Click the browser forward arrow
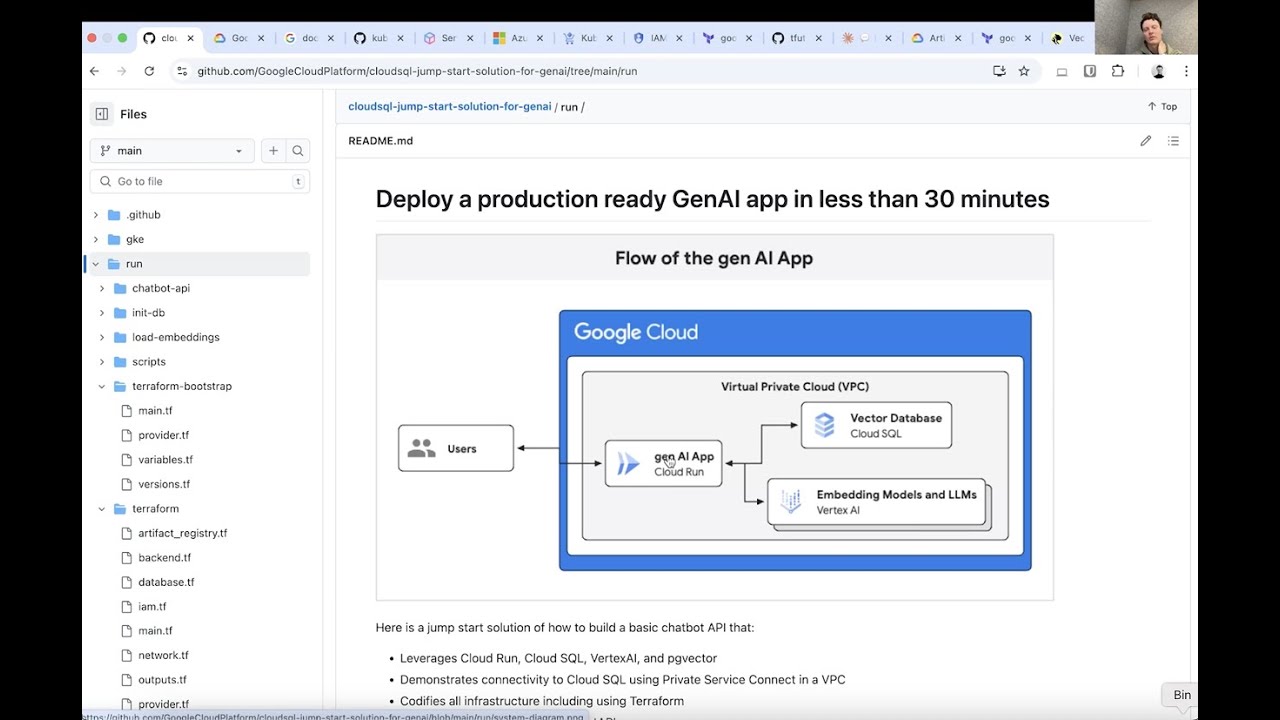Viewport: 1280px width, 720px height. pos(122,71)
